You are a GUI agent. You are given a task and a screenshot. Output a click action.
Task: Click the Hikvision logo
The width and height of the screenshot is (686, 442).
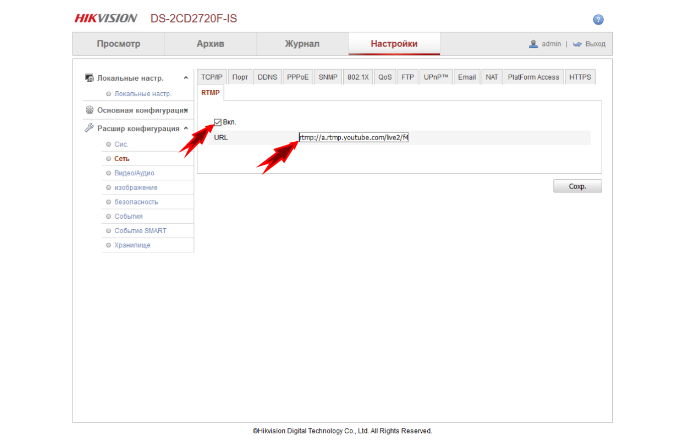[x=106, y=18]
